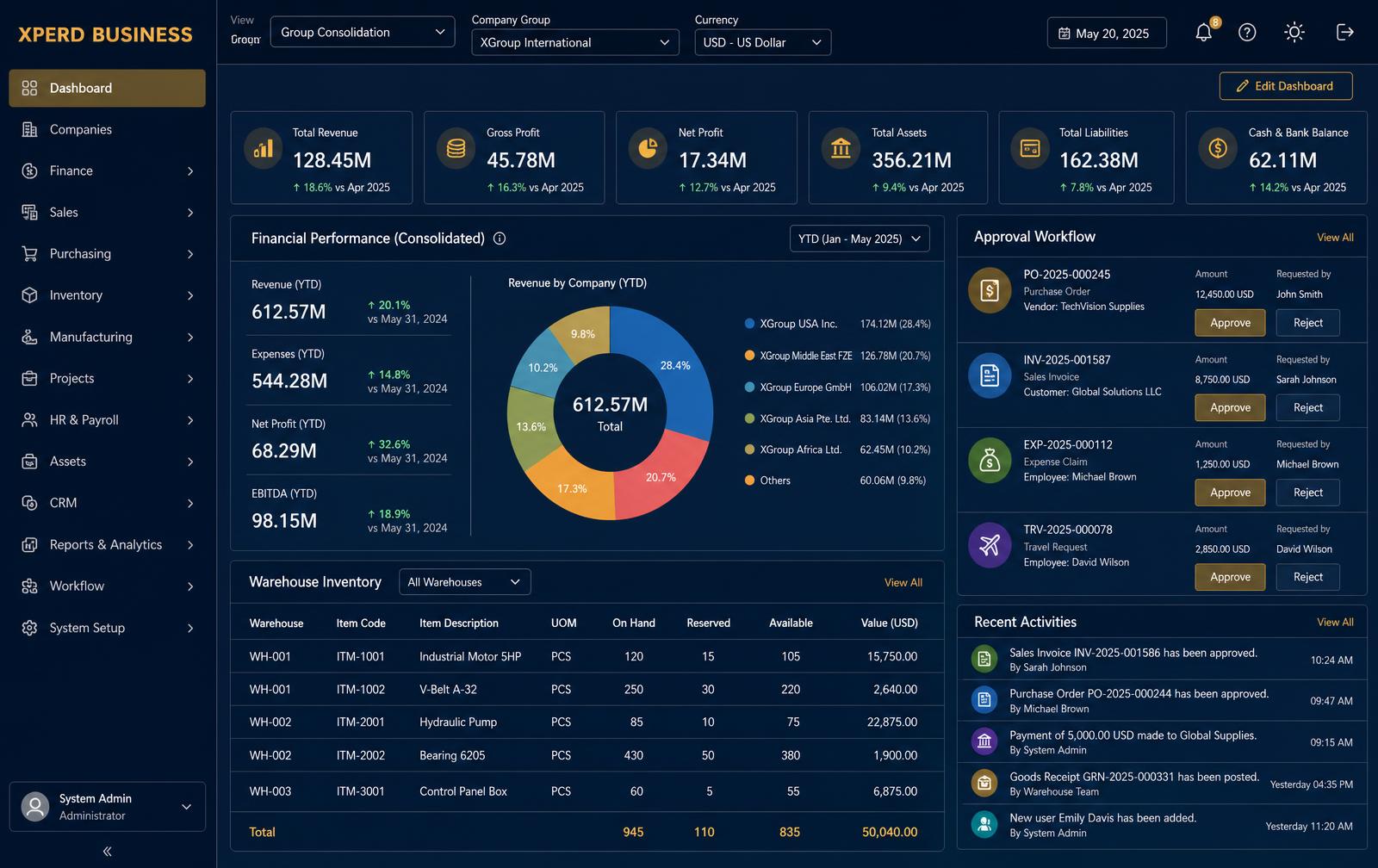Click the XGroup Europe GmbH legend dot
Screen dimensions: 1378x868
(749, 387)
